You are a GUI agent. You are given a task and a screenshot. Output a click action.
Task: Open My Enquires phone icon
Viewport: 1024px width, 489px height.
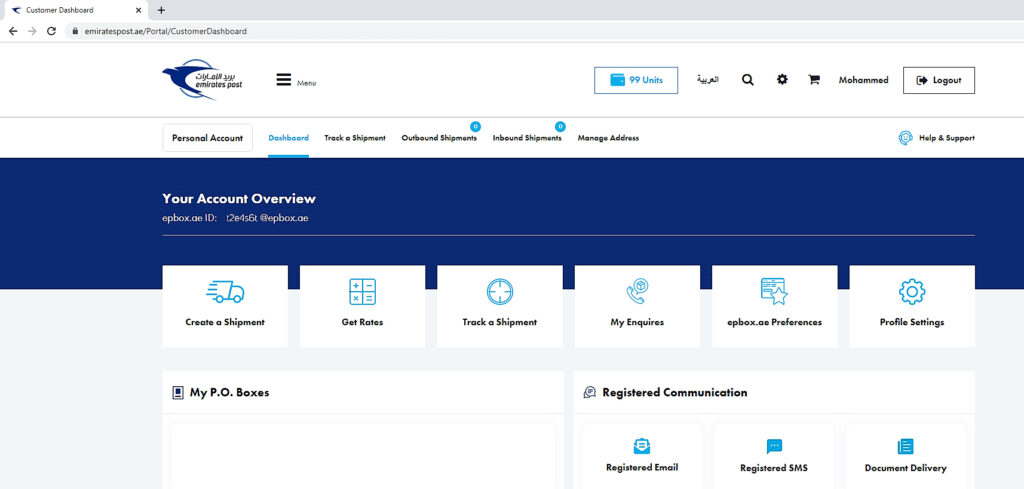637,292
